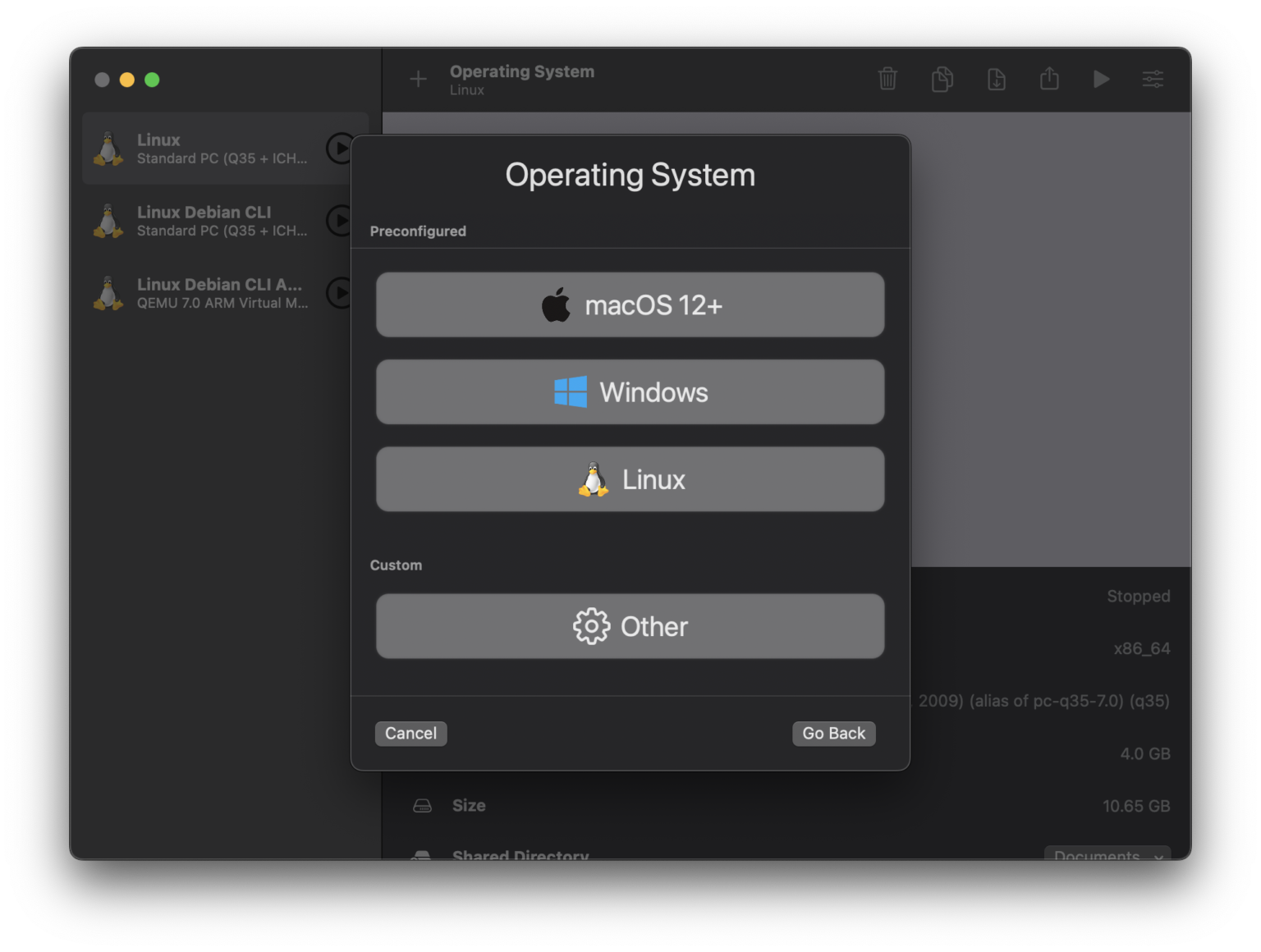Go back to the previous wizard step
This screenshot has height=952, width=1261.
tap(833, 733)
